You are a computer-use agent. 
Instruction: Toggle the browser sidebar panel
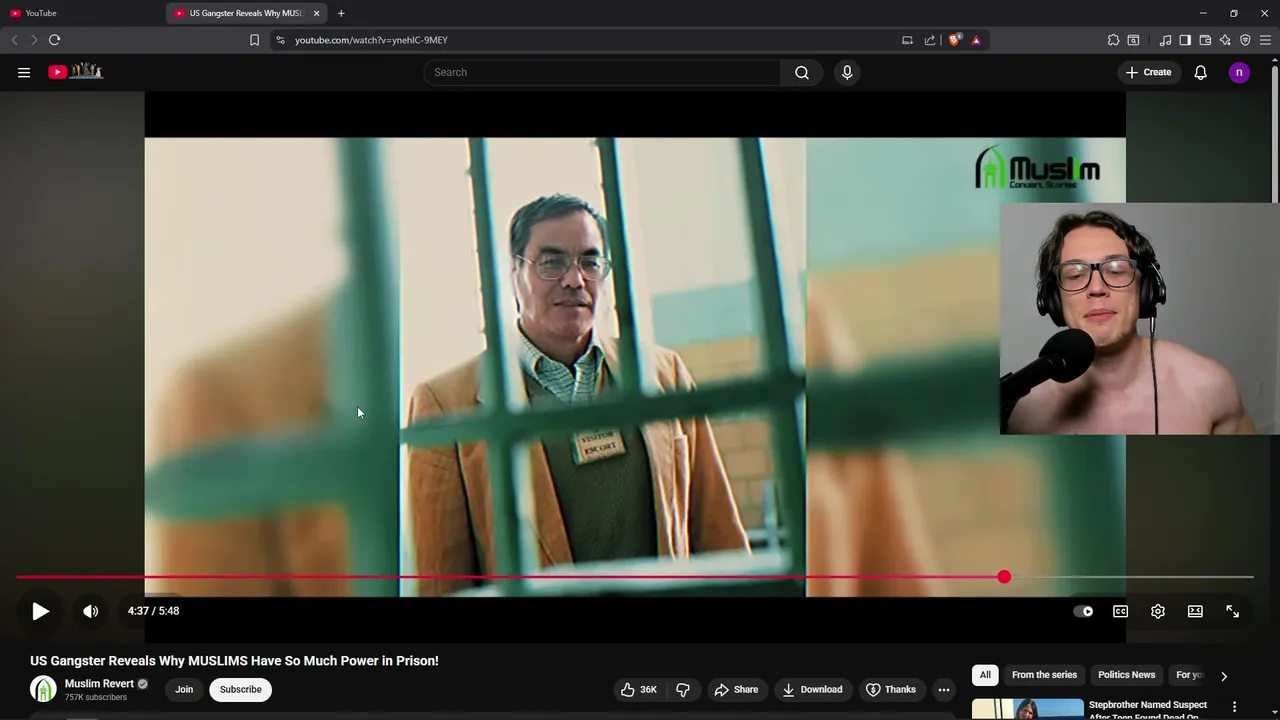[x=1185, y=40]
